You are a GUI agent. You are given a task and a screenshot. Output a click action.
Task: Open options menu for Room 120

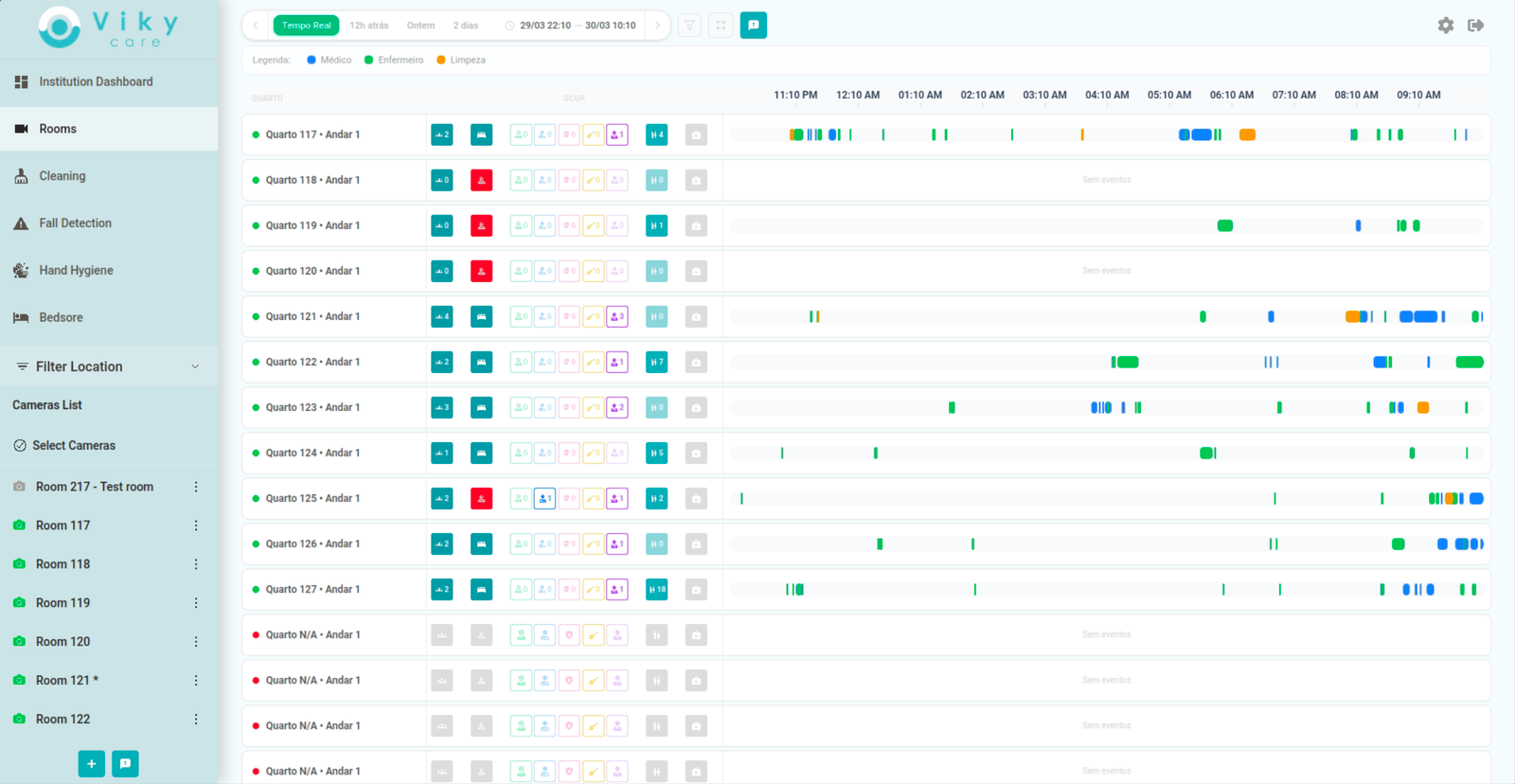point(196,642)
